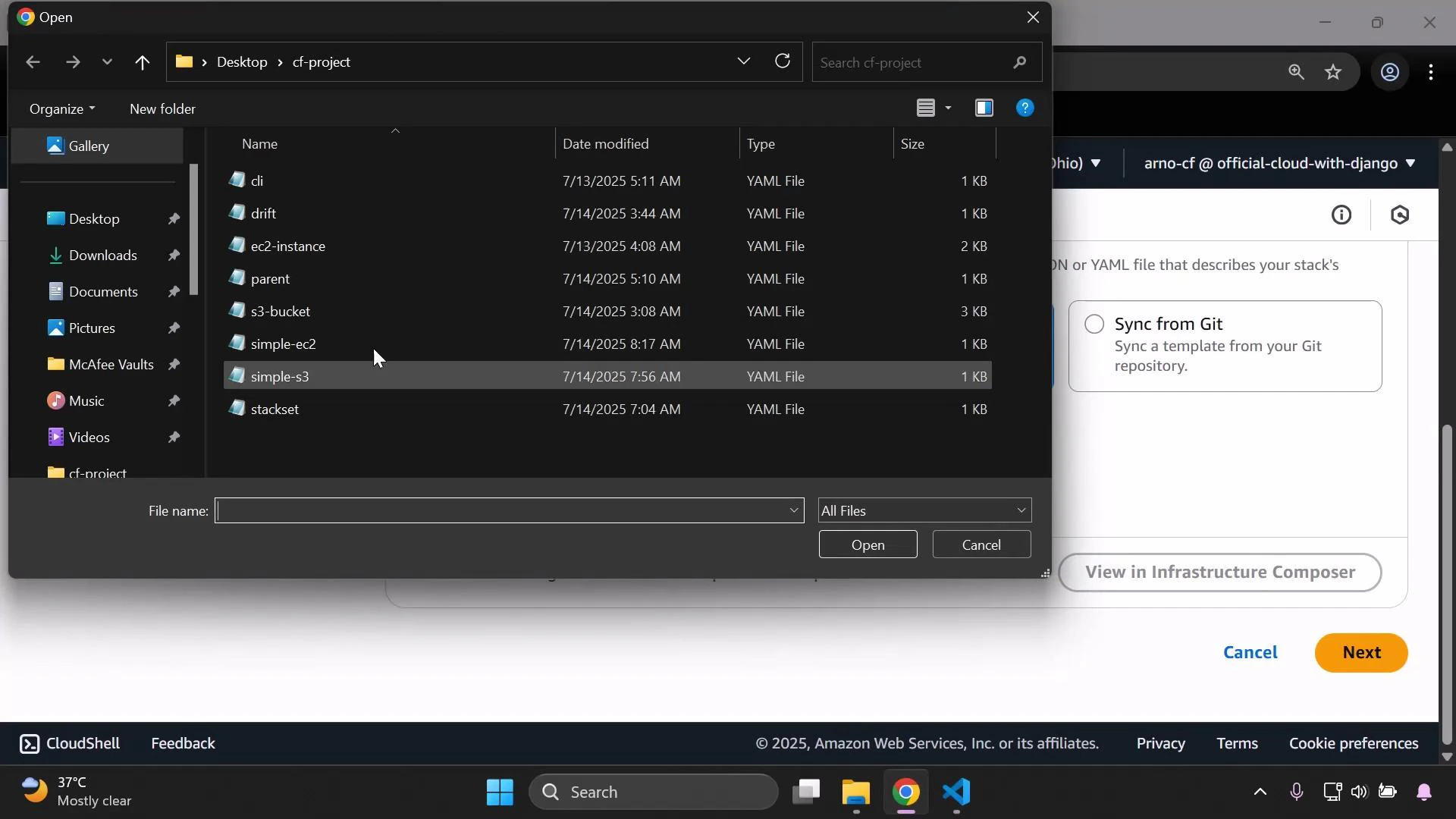Click the Next button
The width and height of the screenshot is (1456, 819).
click(1360, 652)
